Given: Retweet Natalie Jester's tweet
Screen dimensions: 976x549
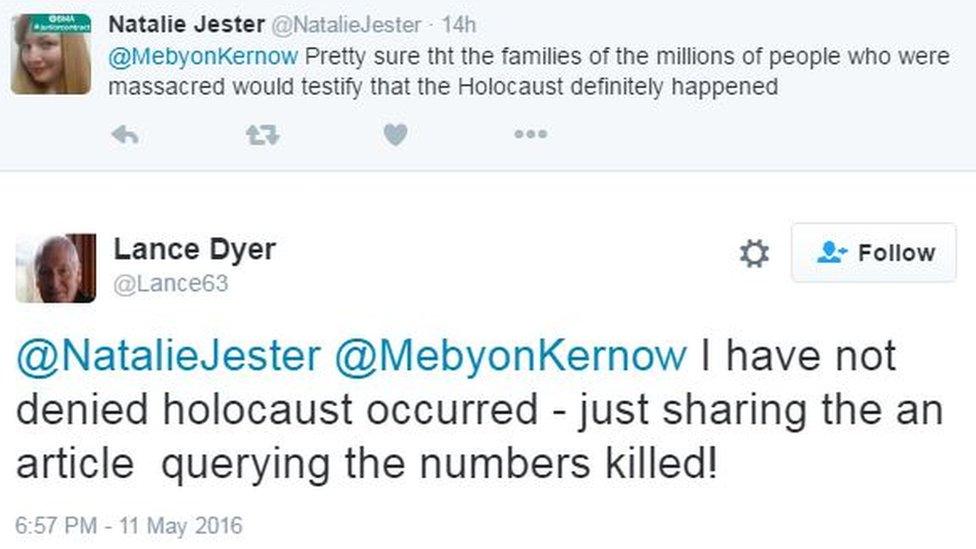Looking at the screenshot, I should tap(262, 135).
